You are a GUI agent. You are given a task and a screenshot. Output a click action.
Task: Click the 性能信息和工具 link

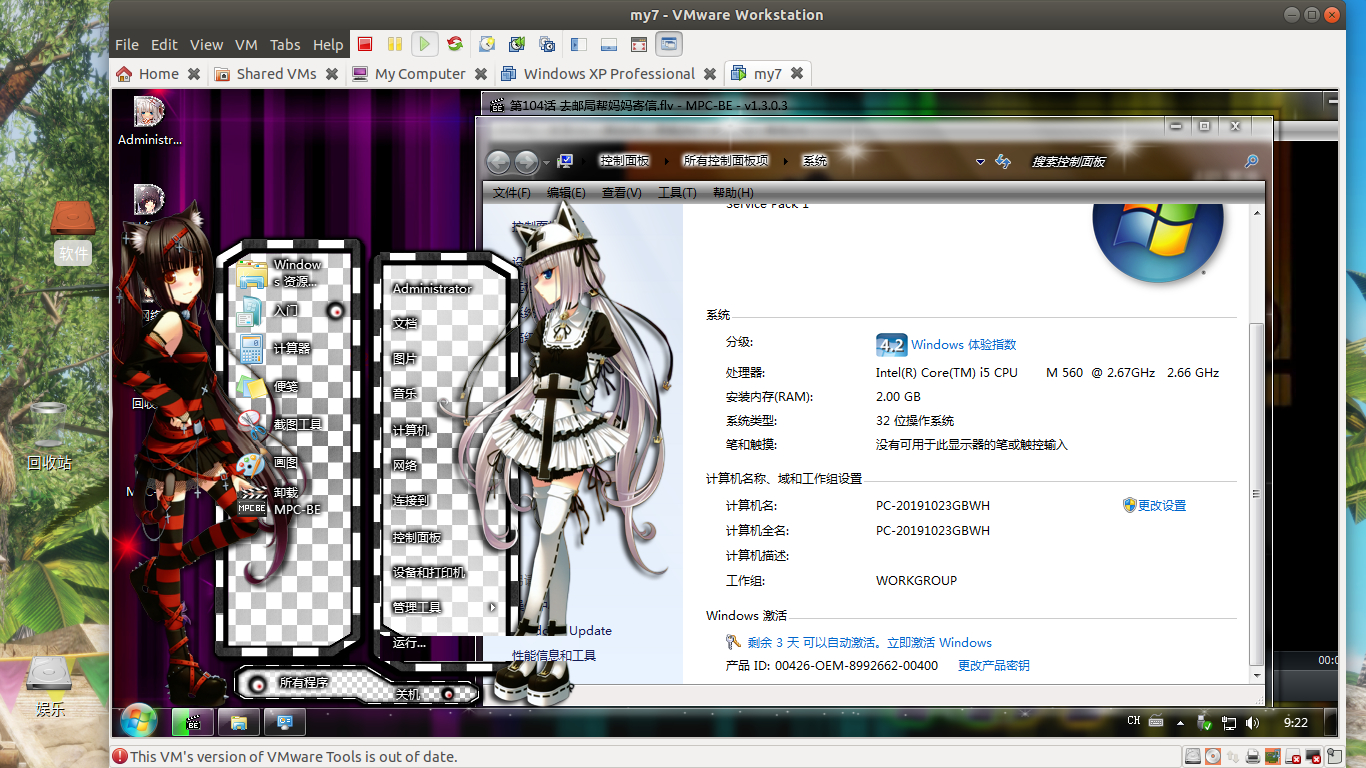point(554,656)
